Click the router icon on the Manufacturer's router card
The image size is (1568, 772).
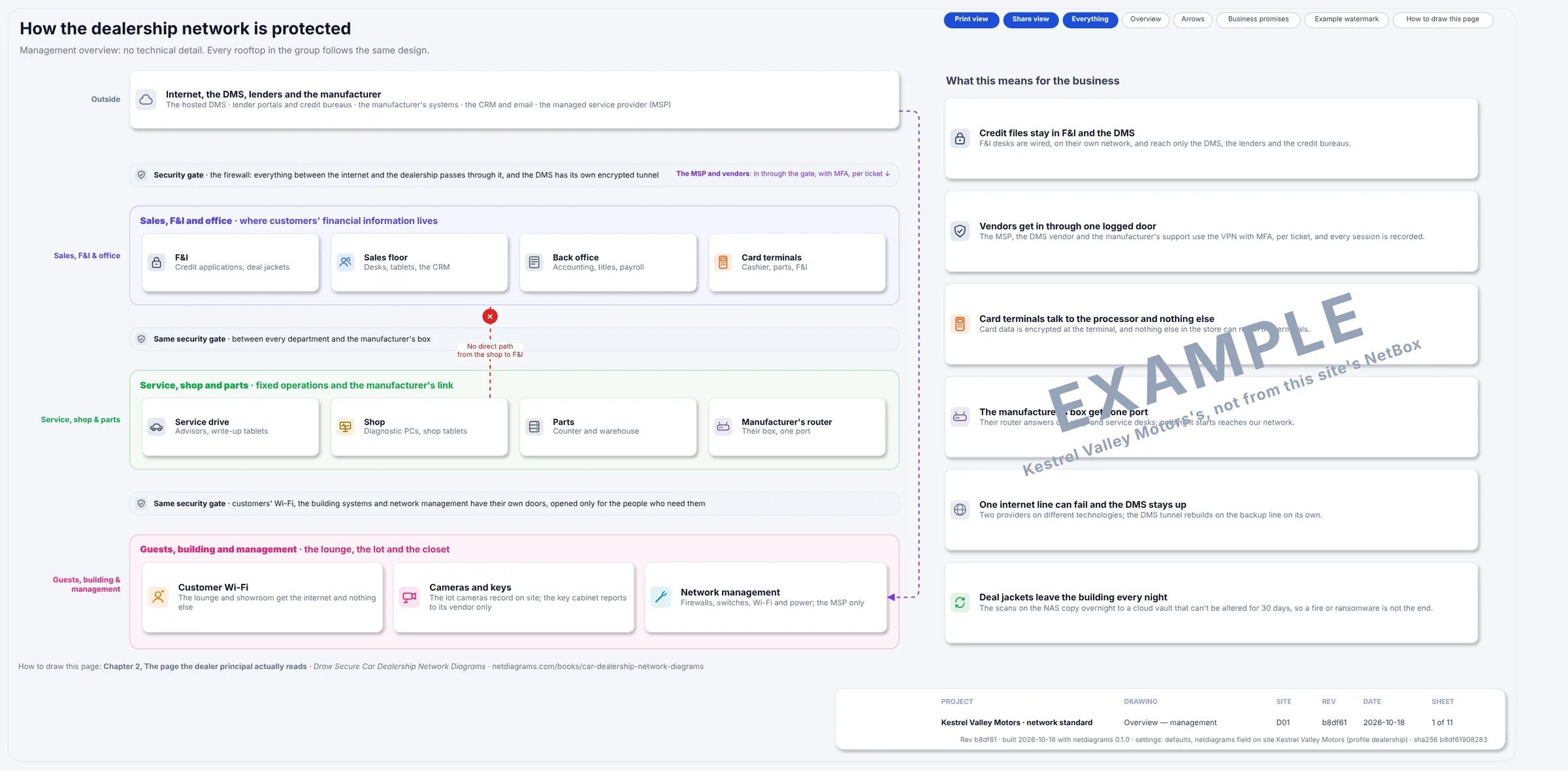[x=723, y=427]
